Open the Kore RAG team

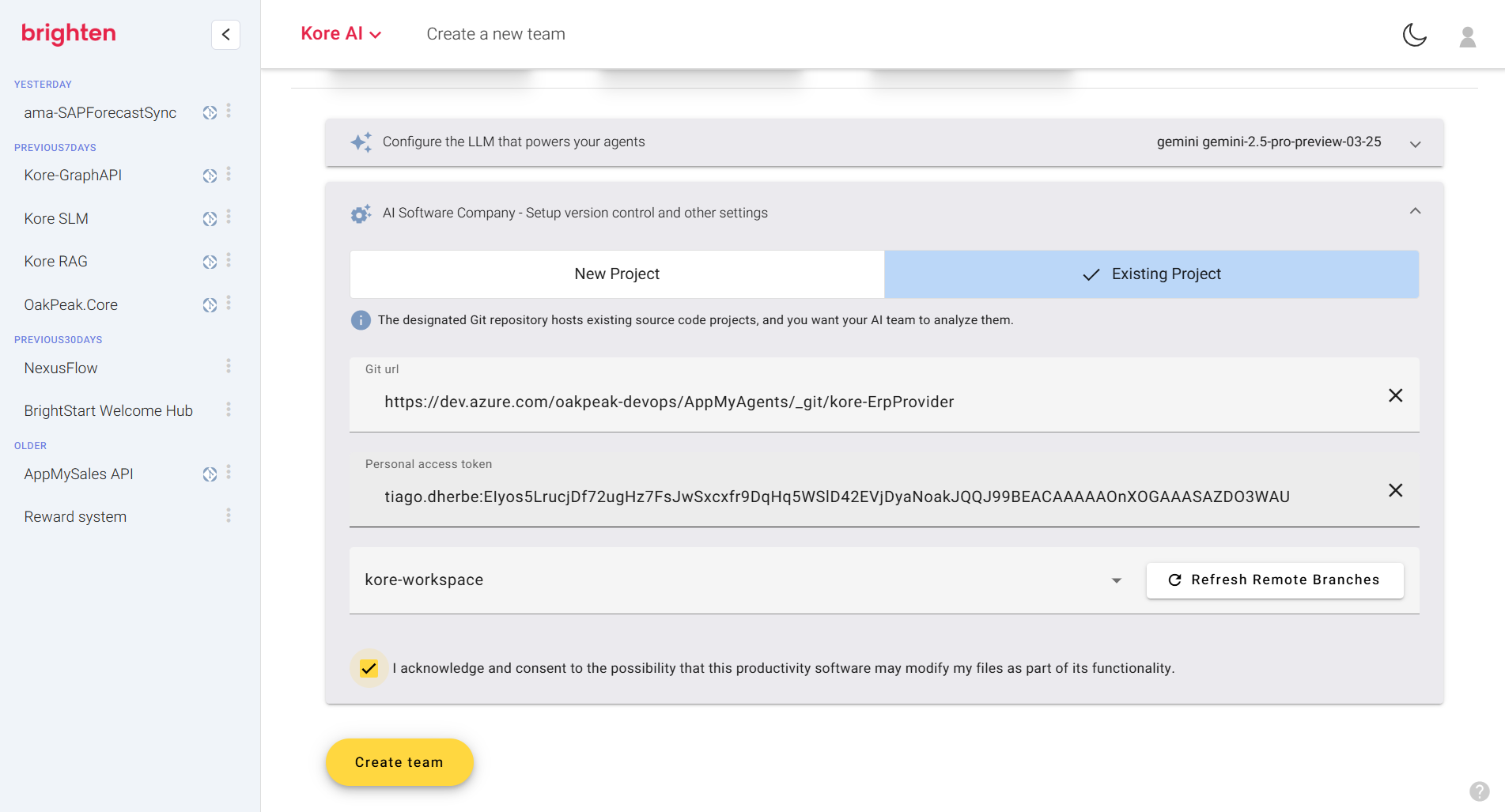click(x=55, y=262)
